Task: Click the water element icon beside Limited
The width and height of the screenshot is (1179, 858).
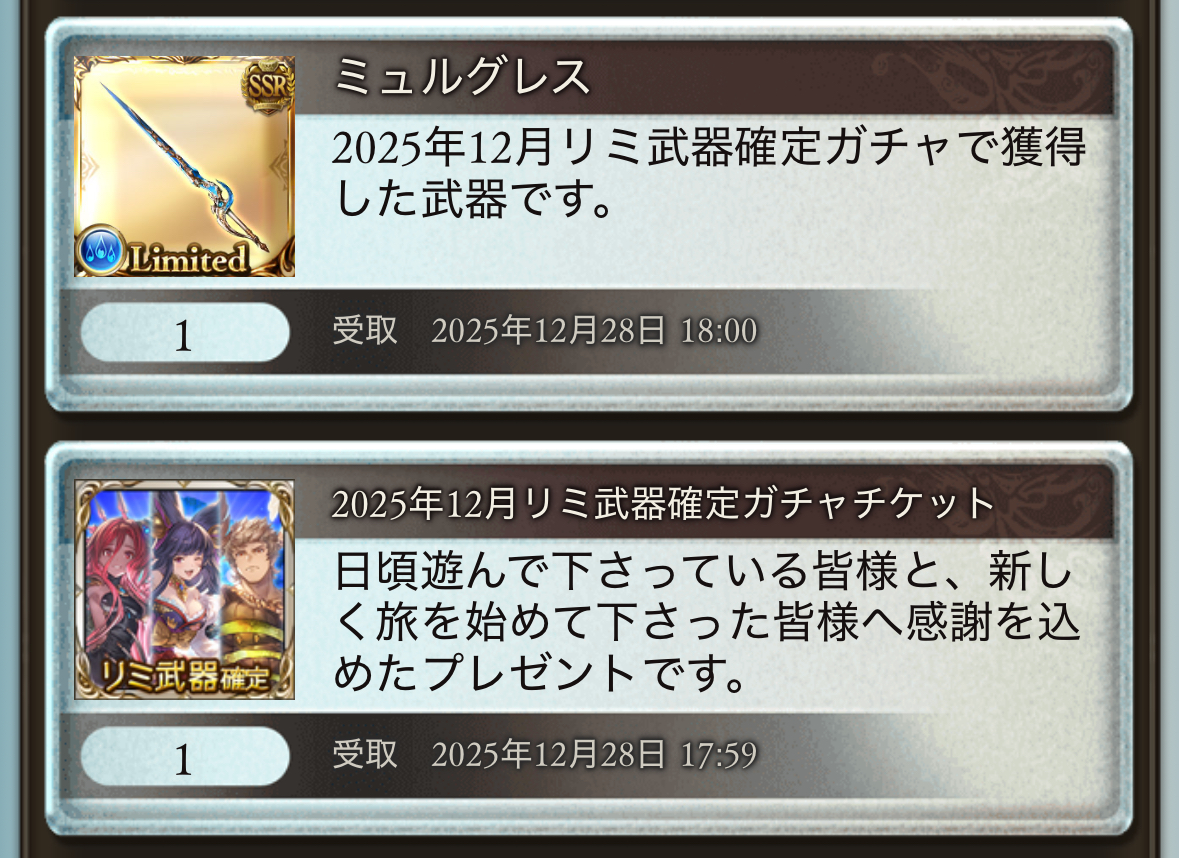Action: [x=101, y=249]
